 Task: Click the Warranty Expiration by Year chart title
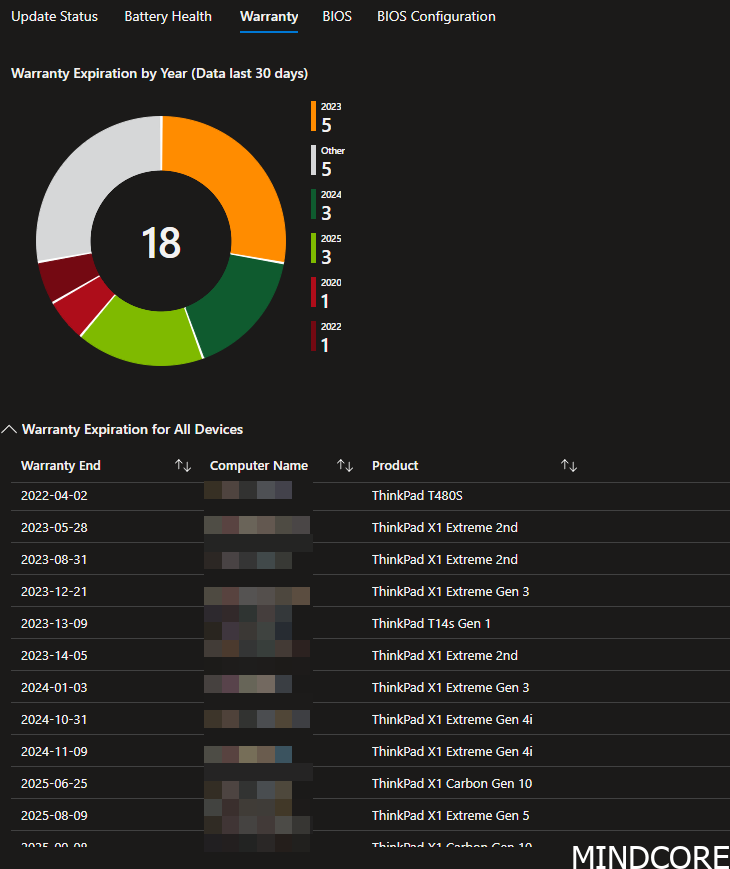(160, 74)
